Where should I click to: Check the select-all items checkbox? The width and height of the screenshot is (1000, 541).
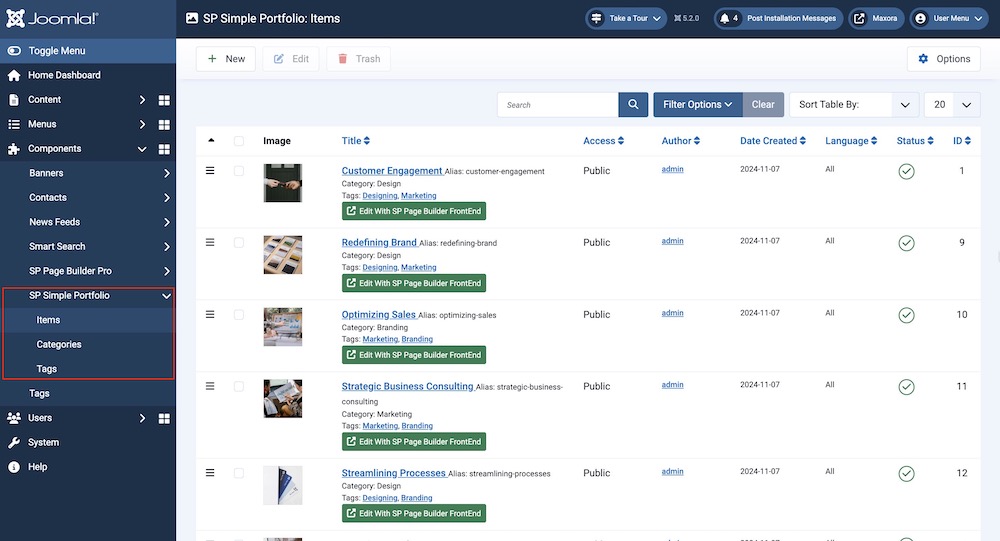[238, 141]
